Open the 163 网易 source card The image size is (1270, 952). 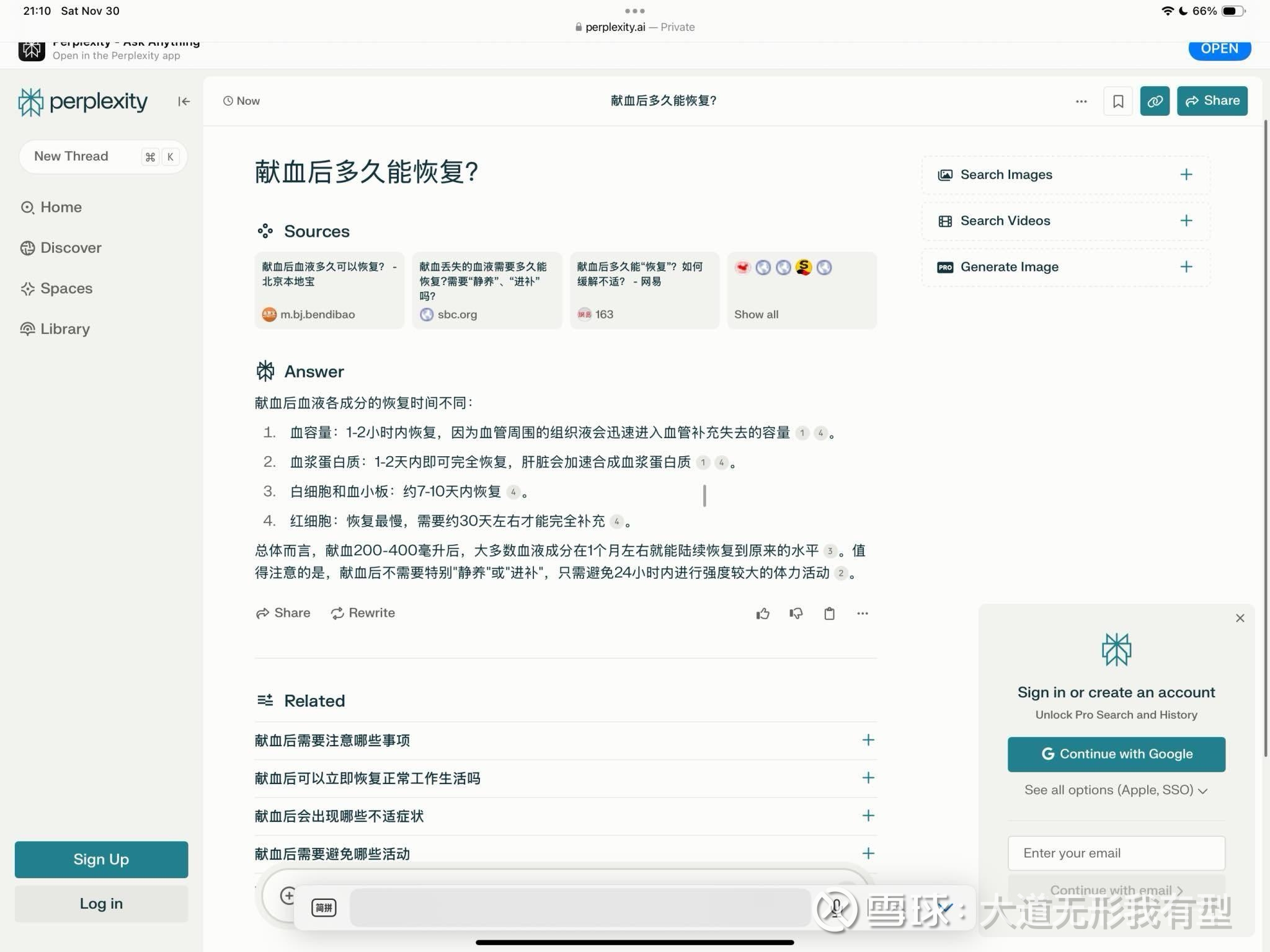(x=644, y=290)
